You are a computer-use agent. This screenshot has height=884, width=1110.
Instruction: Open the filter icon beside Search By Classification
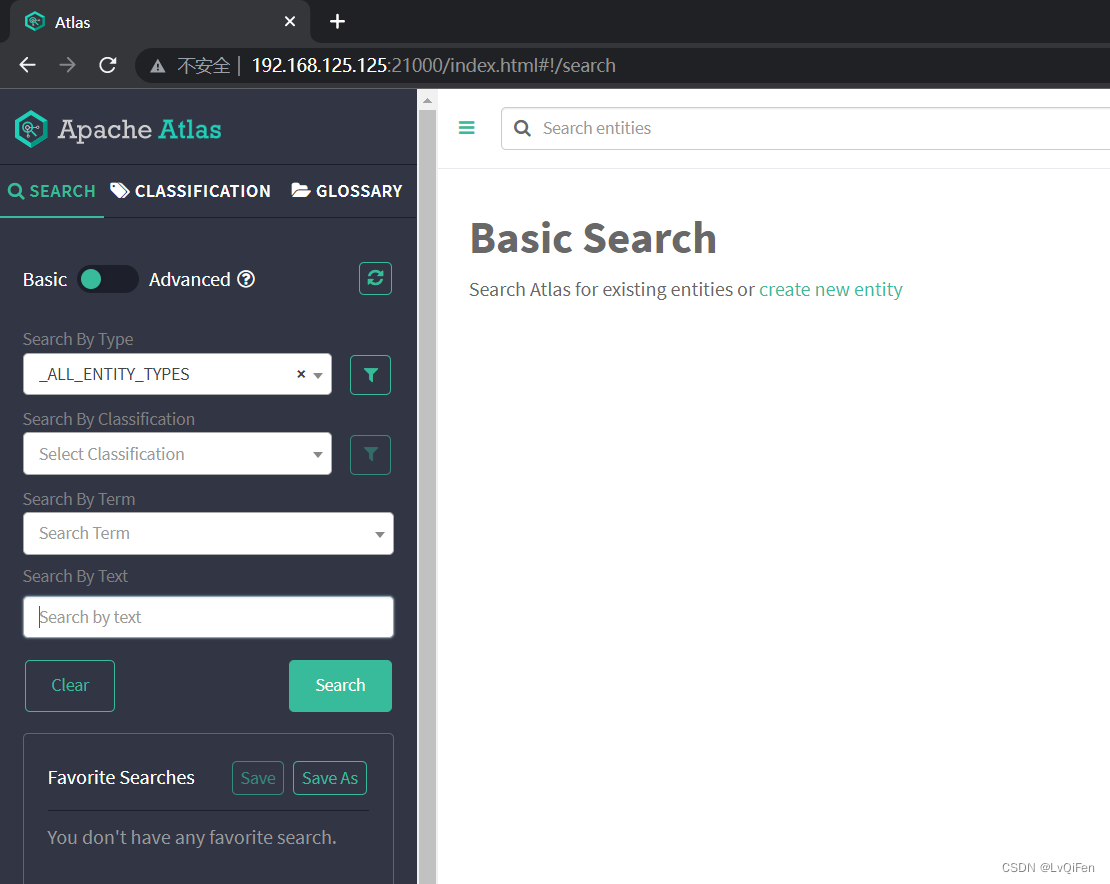370,454
